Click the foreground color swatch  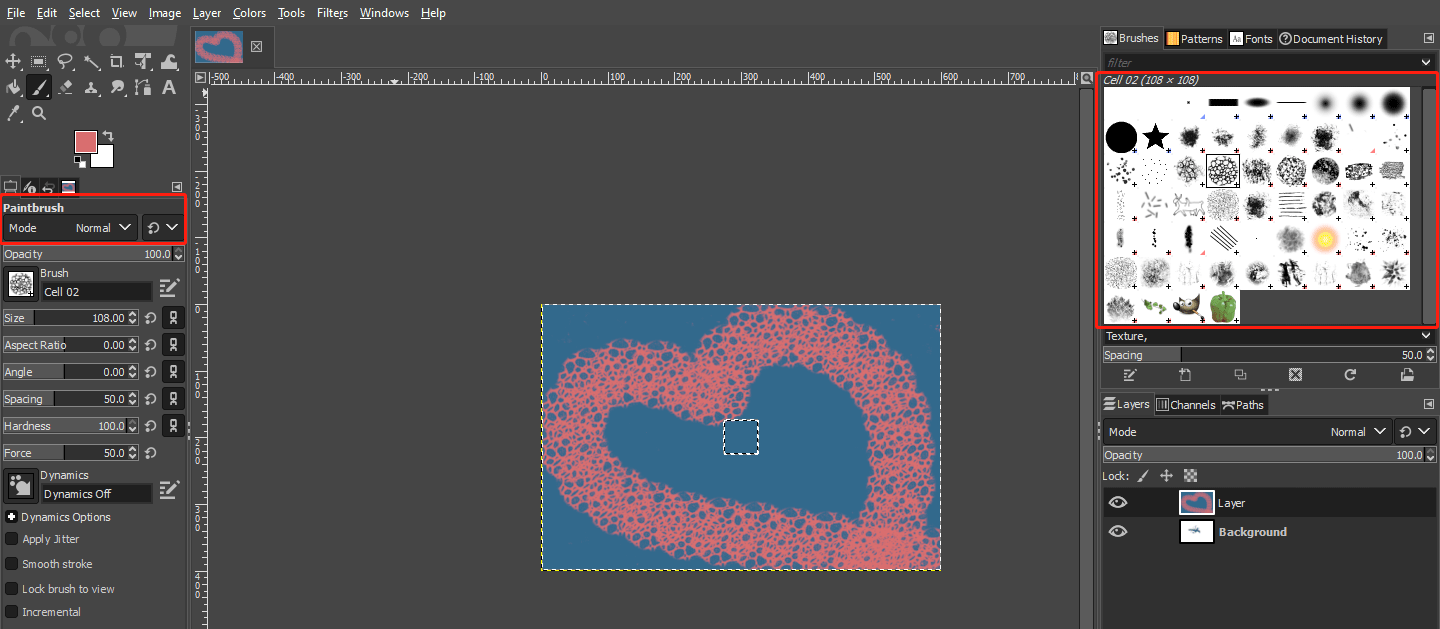pos(84,141)
